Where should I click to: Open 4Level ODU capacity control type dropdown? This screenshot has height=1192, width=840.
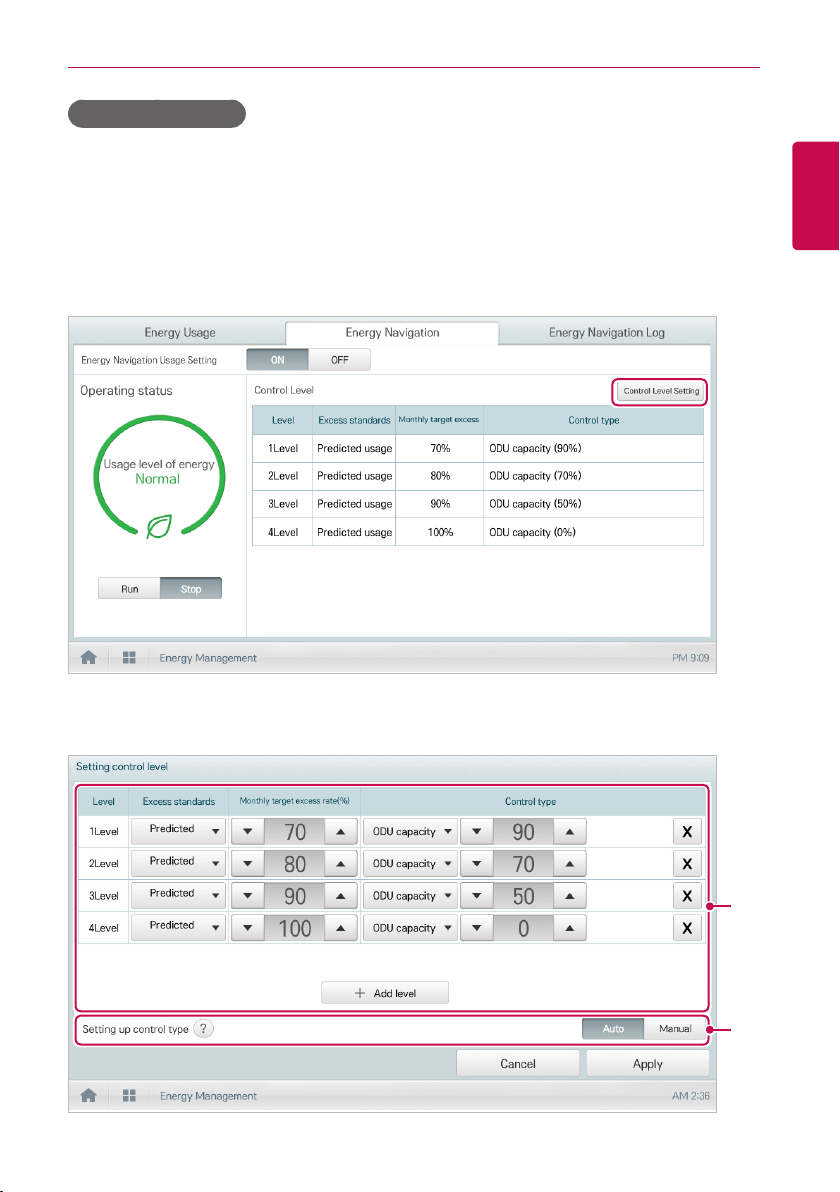(x=410, y=927)
